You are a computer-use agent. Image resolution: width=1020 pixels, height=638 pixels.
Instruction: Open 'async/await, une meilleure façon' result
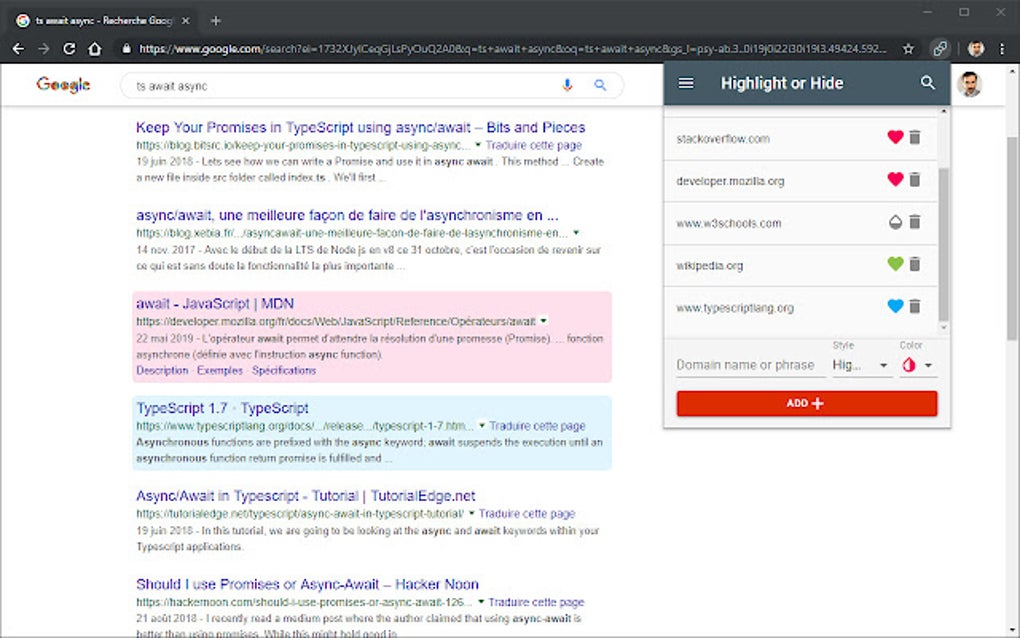pyautogui.click(x=347, y=215)
